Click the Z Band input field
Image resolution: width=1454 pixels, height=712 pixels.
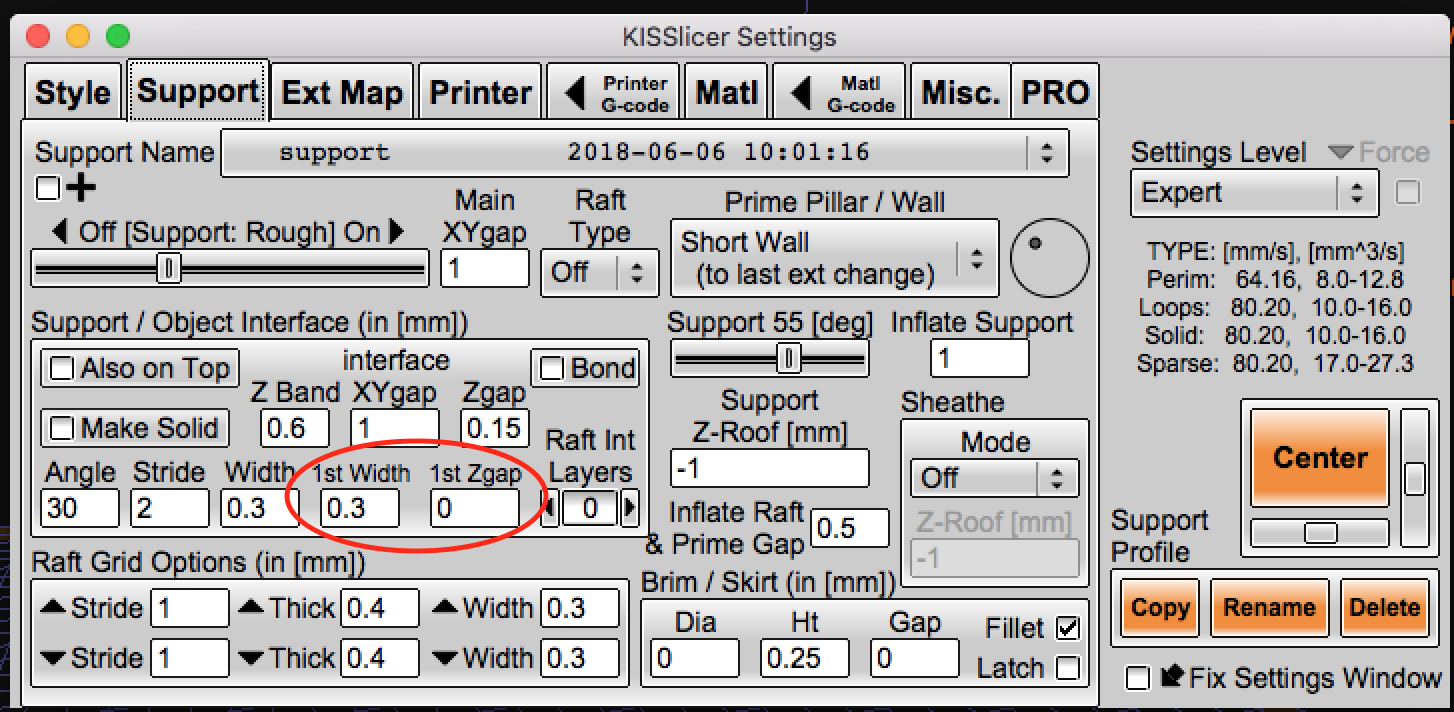[295, 428]
